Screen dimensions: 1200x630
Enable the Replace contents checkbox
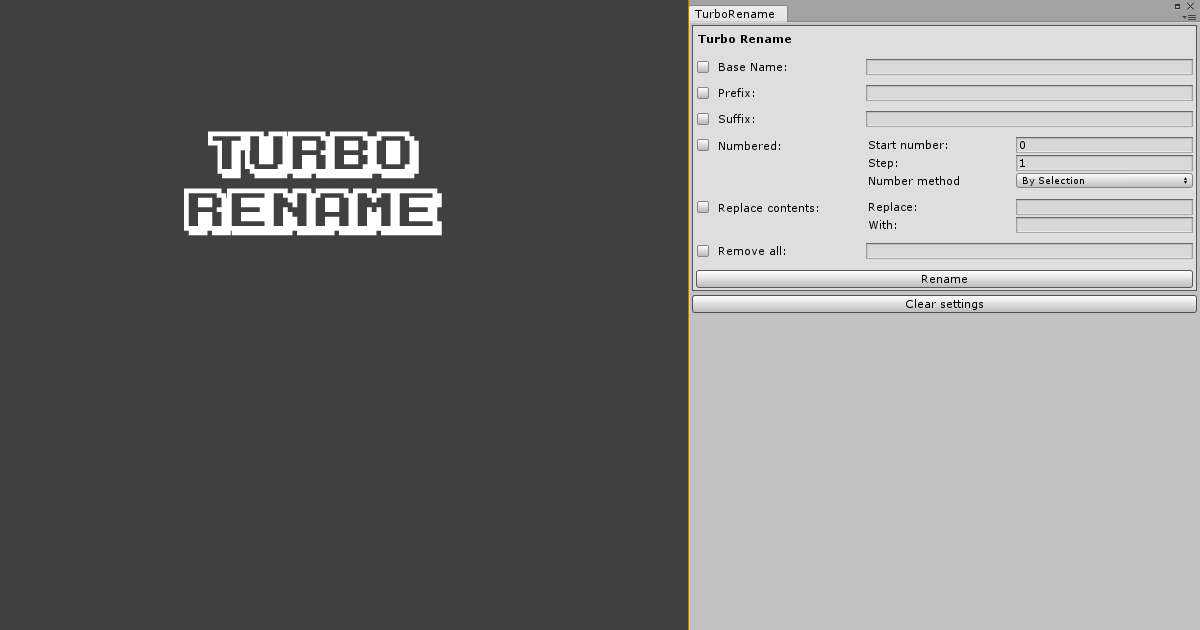[703, 207]
